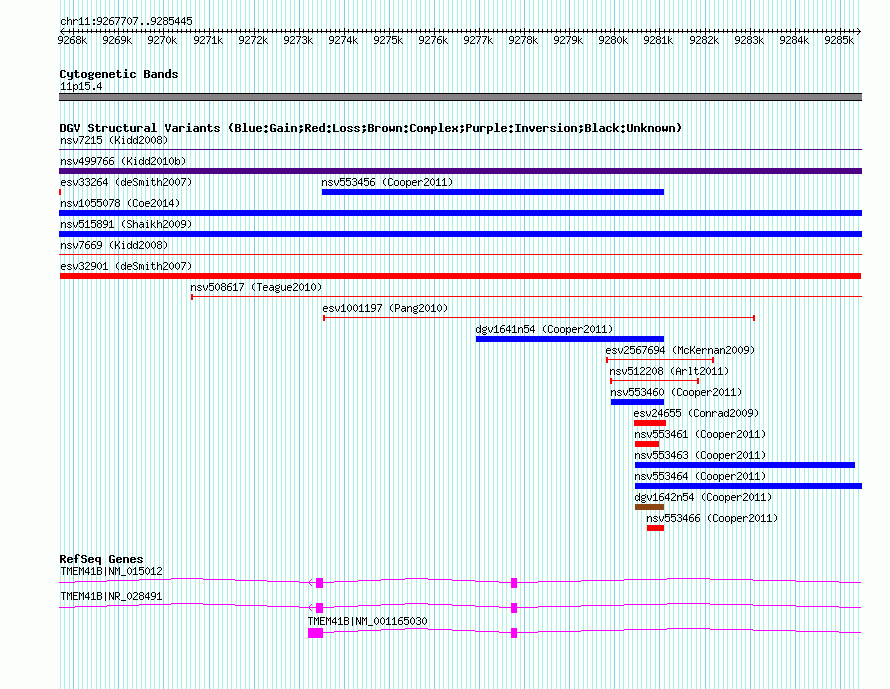Click the first exon of TMEM41B|NM_015012

(x=320, y=583)
